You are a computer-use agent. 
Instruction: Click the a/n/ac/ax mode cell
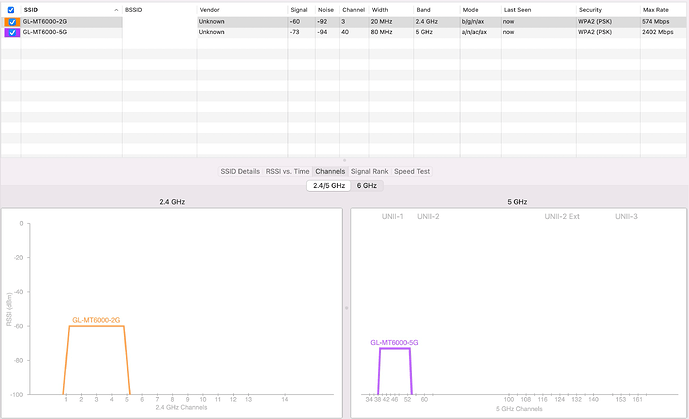pyautogui.click(x=474, y=32)
